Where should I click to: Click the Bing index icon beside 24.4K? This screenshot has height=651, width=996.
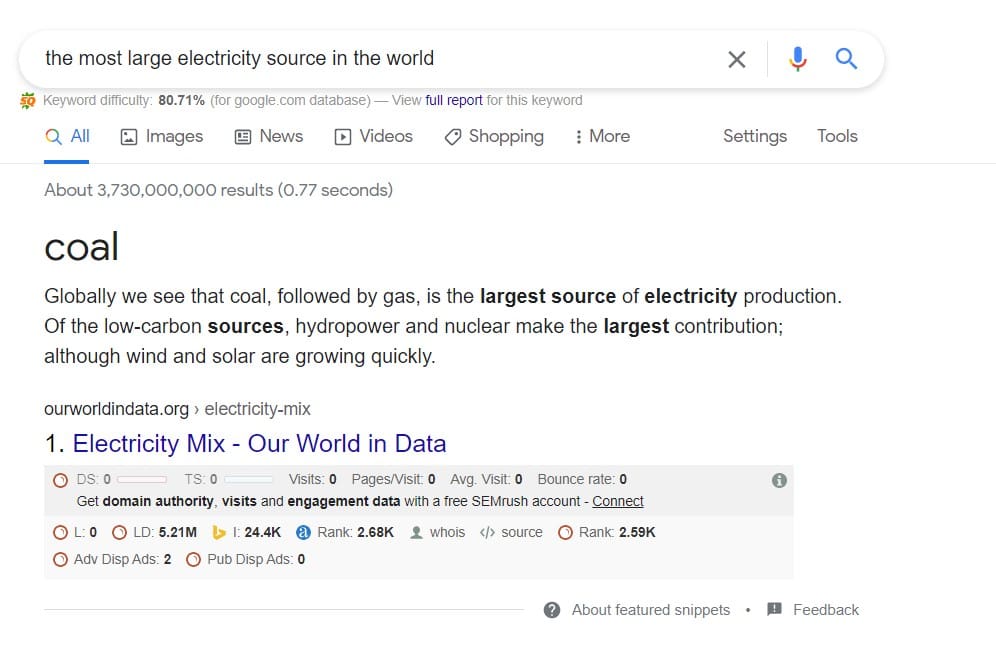pos(219,532)
